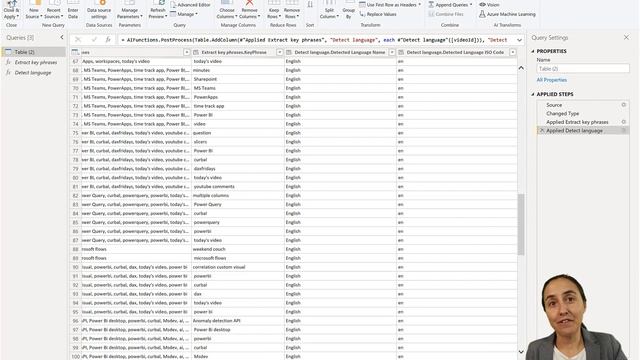The height and width of the screenshot is (360, 640).
Task: Click the Split Column button
Action: pyautogui.click(x=329, y=10)
